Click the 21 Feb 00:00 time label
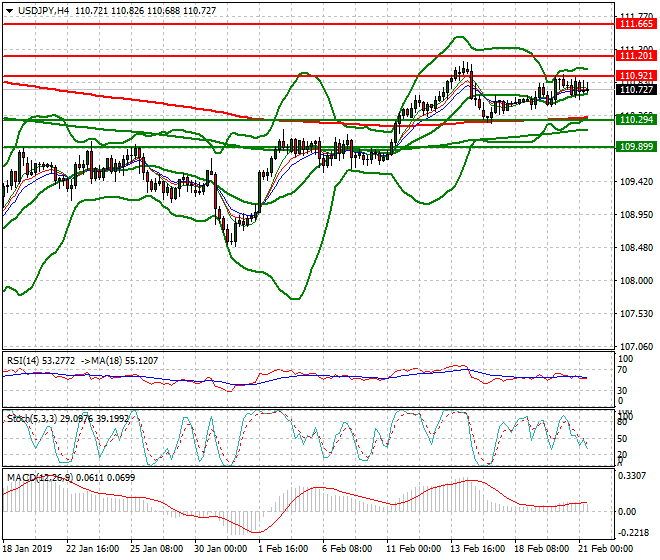Viewport: 660px width, 560px height. pos(606,549)
